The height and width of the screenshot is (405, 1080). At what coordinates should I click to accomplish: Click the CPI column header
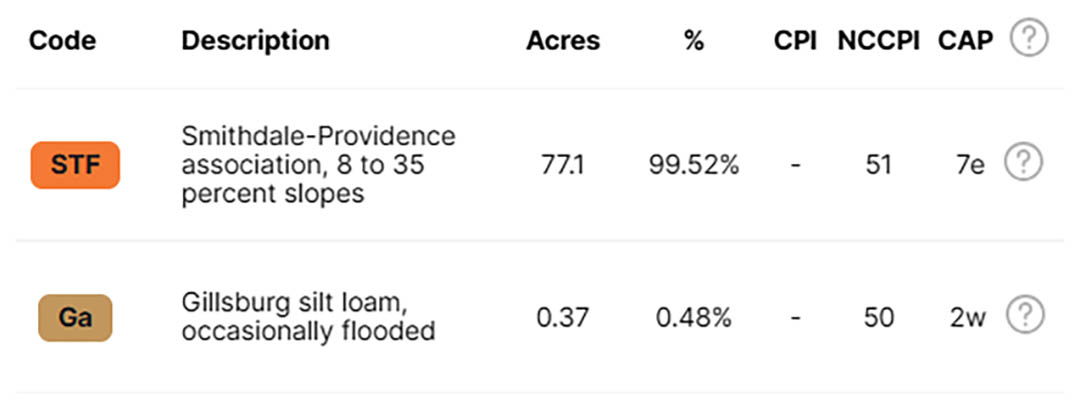coord(795,41)
